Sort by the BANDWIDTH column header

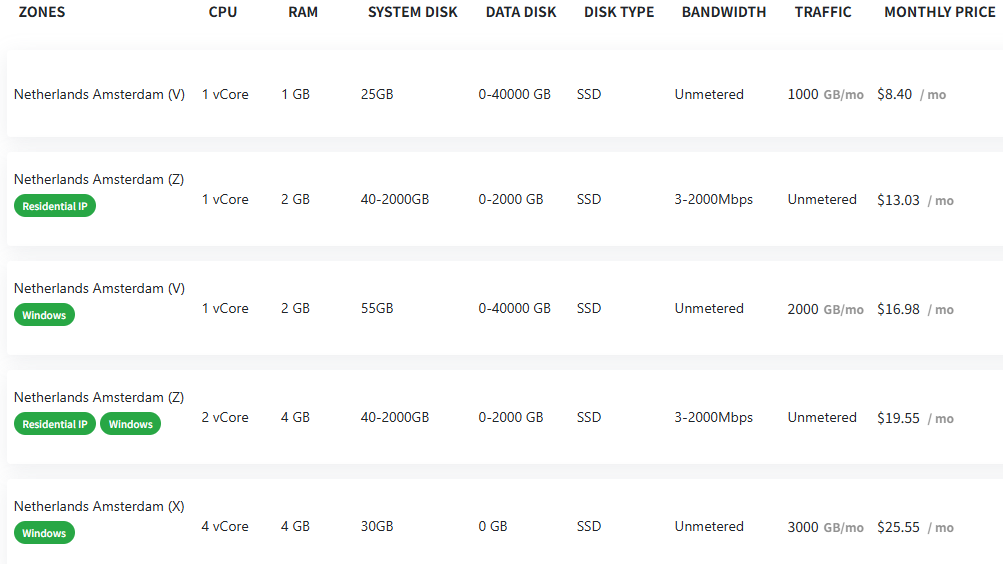point(723,12)
